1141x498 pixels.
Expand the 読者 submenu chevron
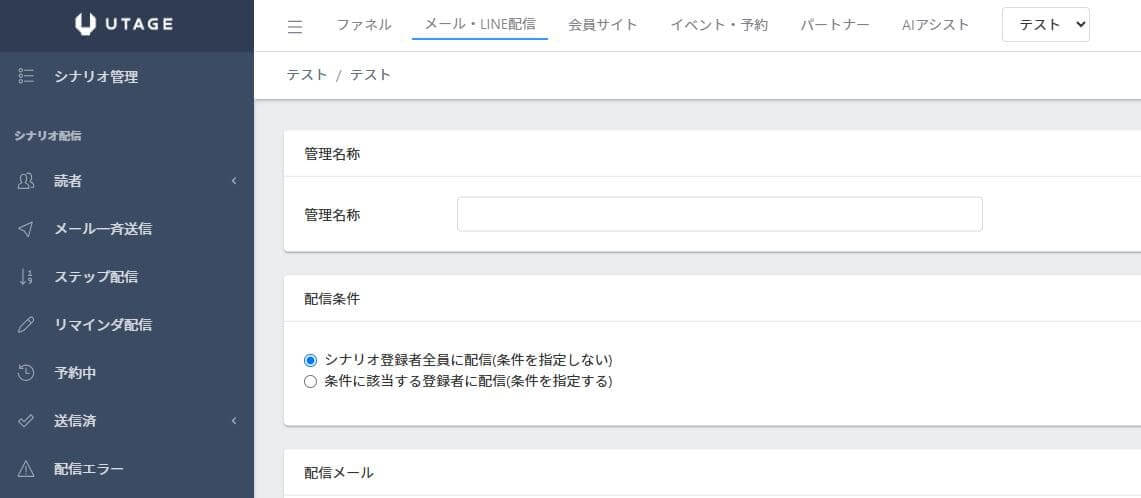(x=234, y=181)
